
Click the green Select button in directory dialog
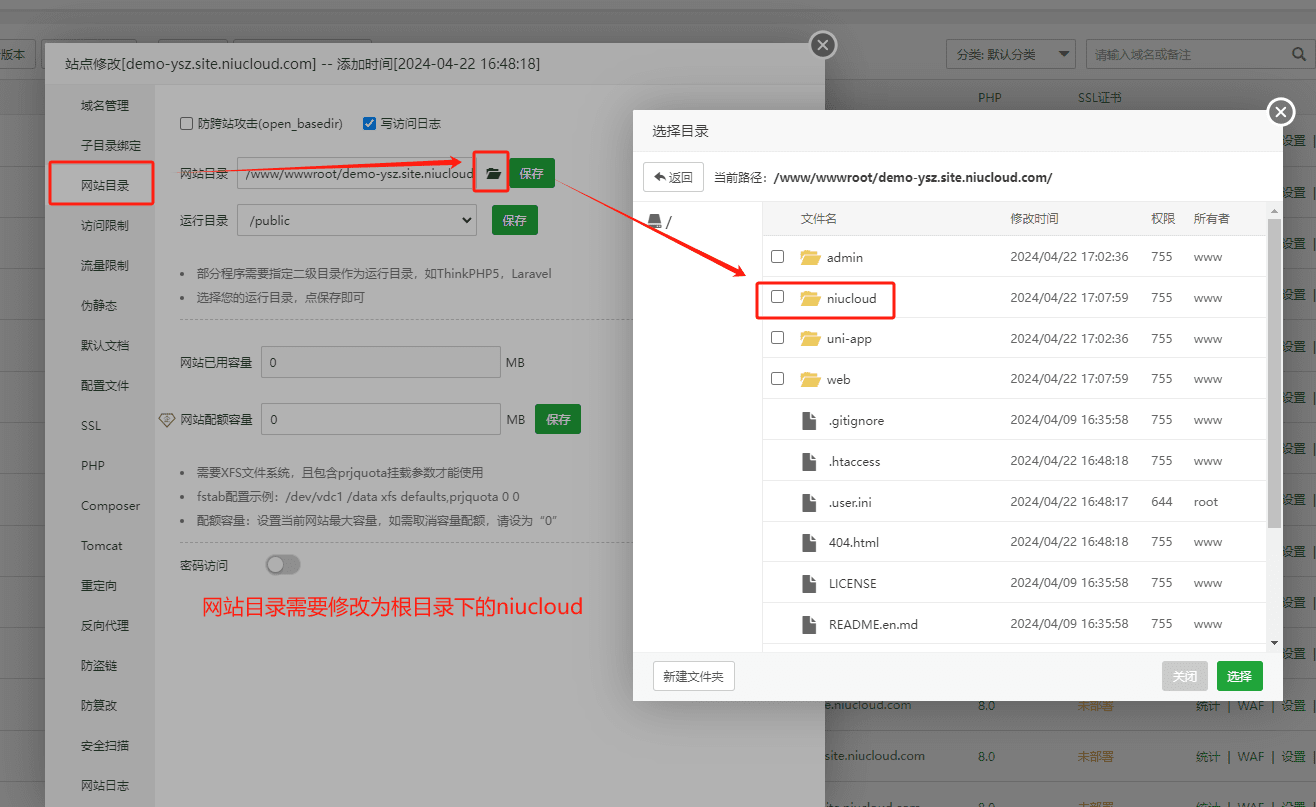[1239, 676]
